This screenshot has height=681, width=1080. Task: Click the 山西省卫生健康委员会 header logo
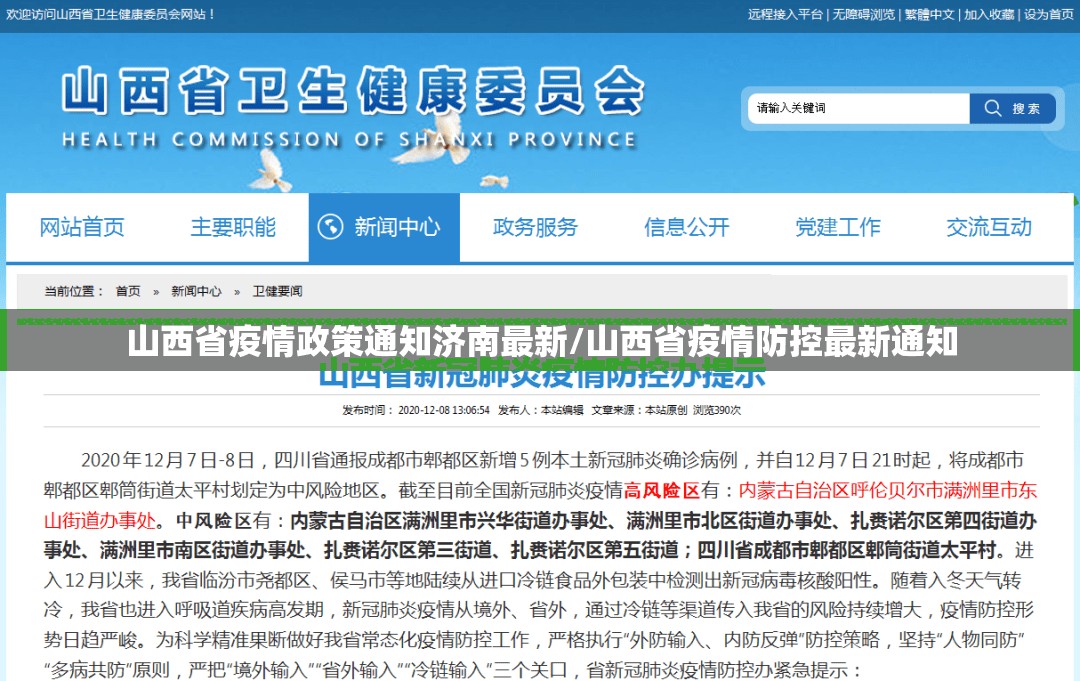(352, 105)
